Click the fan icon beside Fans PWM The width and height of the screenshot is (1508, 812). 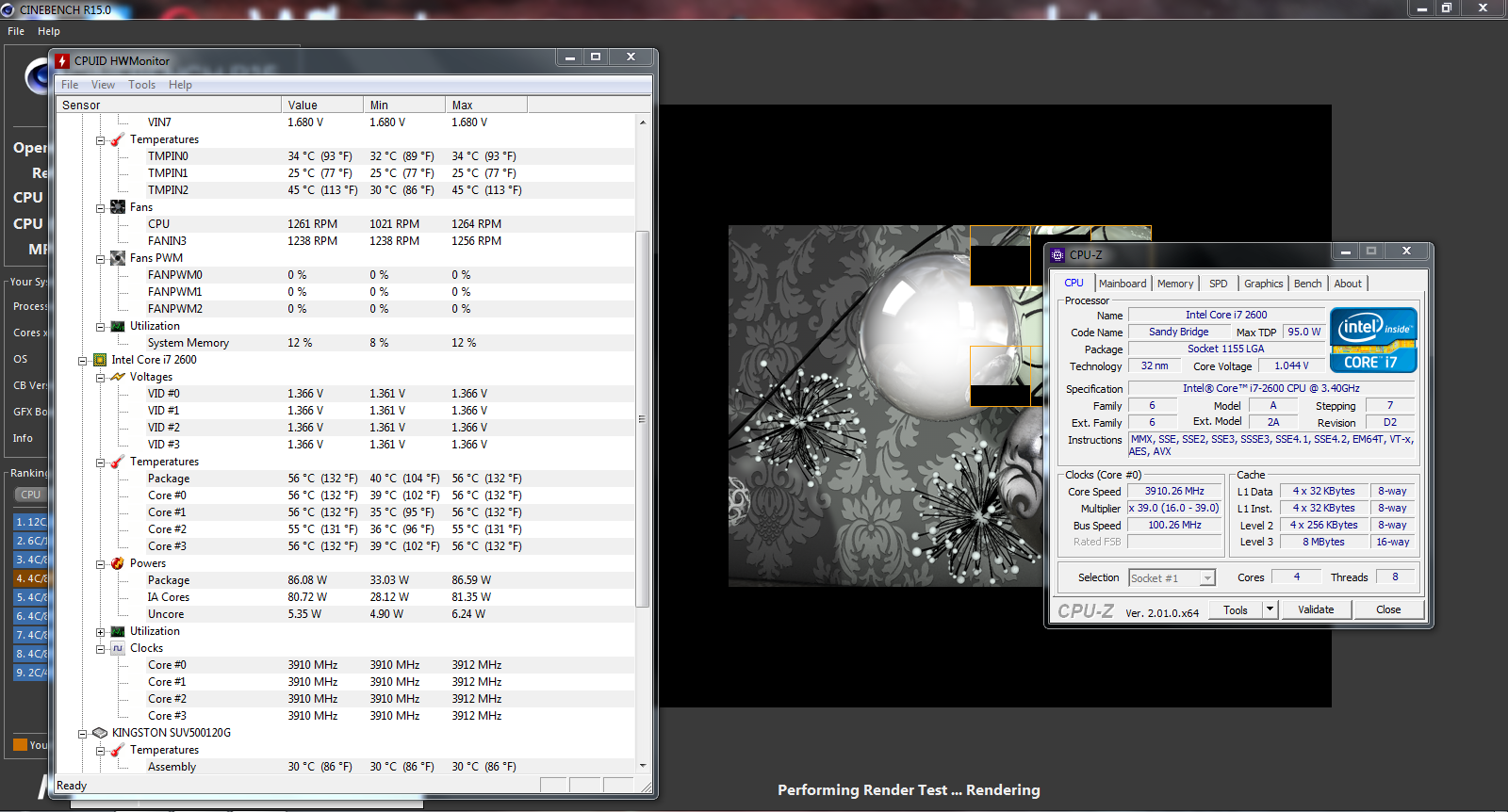[118, 258]
